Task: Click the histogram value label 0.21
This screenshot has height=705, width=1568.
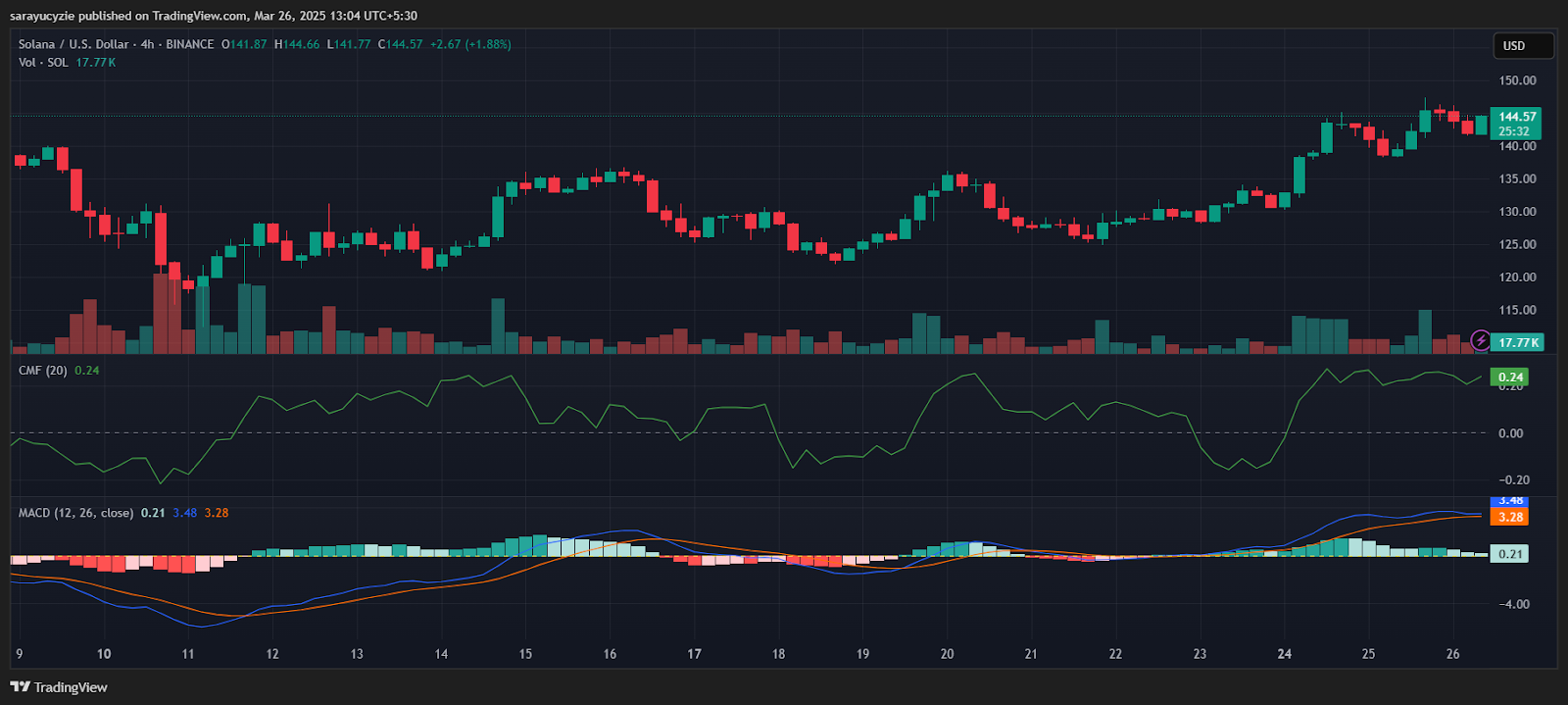Action: coord(1510,554)
